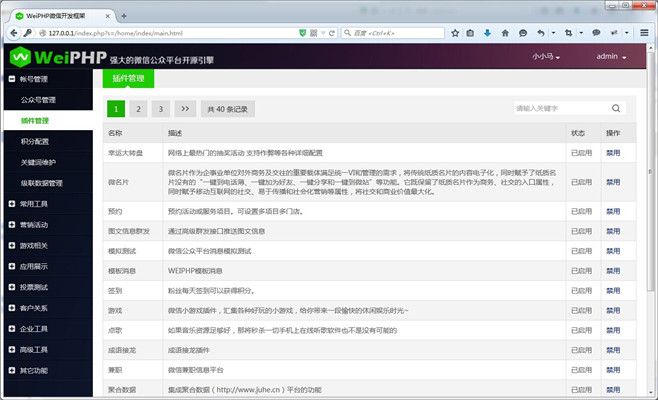The width and height of the screenshot is (658, 400).
Task: Click the magnifier icon in browser search box
Action: [x=347, y=33]
